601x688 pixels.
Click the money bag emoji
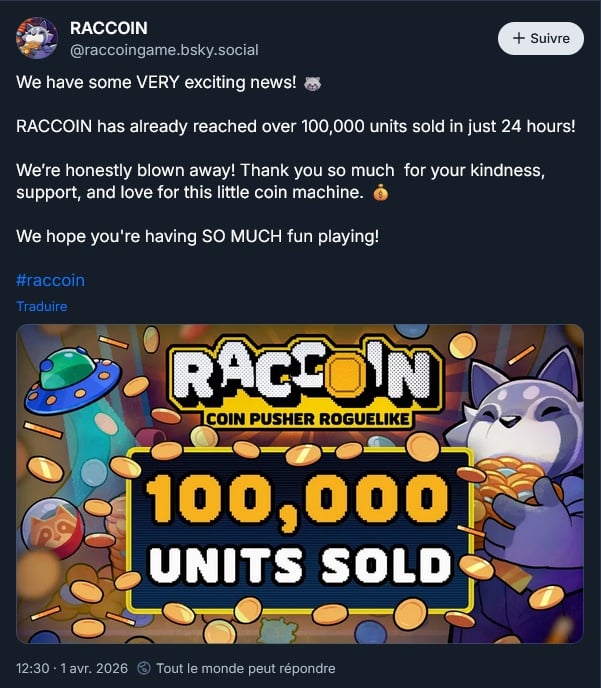pyautogui.click(x=380, y=193)
